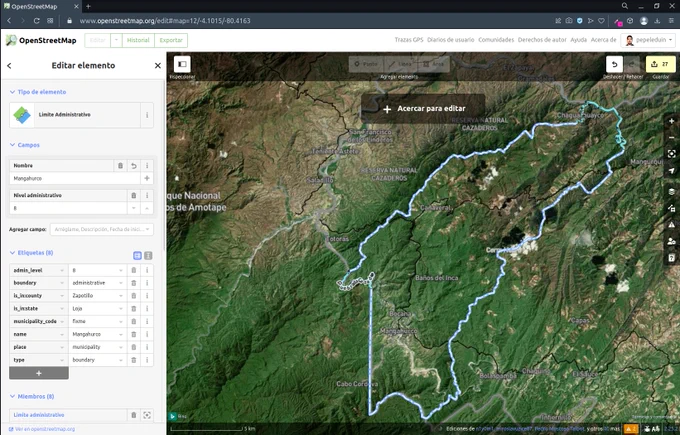Zoom in using the map plus control

pyautogui.click(x=671, y=121)
